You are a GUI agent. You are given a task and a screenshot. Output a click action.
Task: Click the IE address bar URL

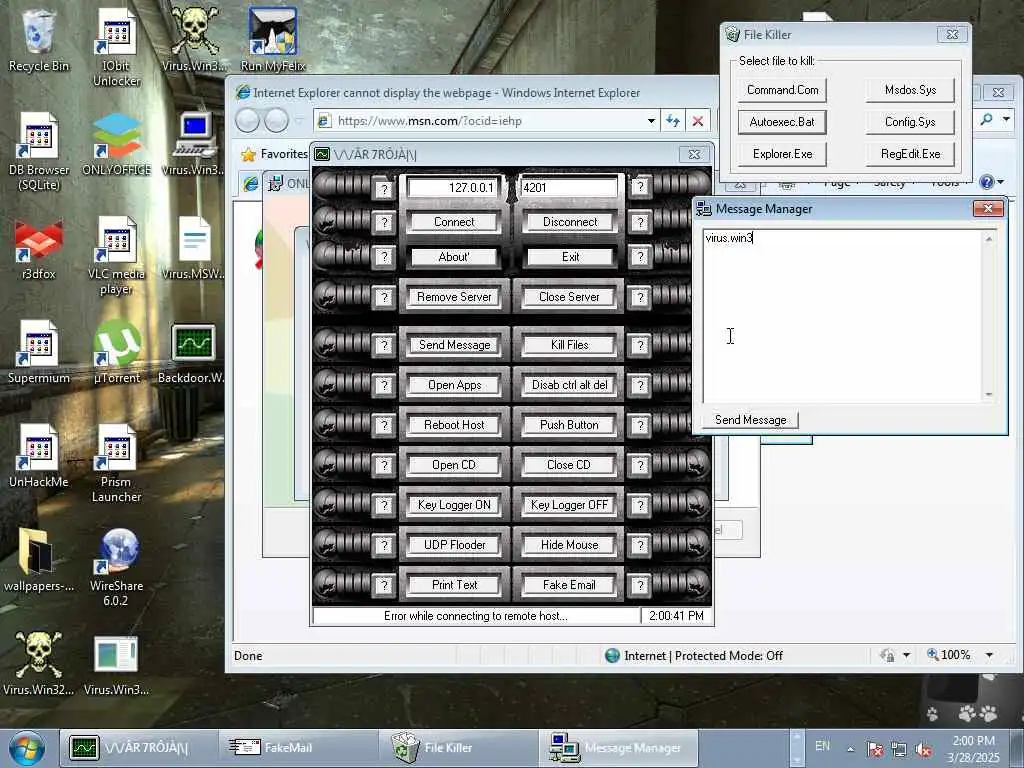coord(429,121)
